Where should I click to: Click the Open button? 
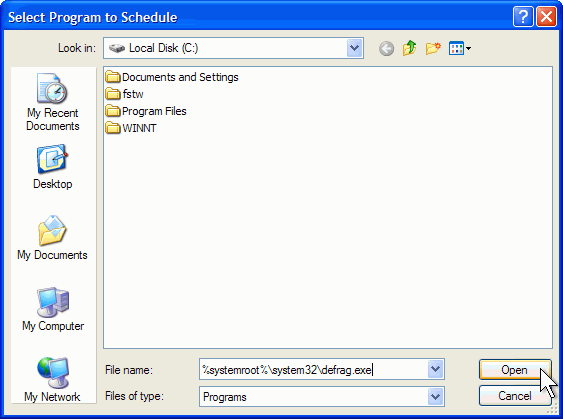point(514,370)
